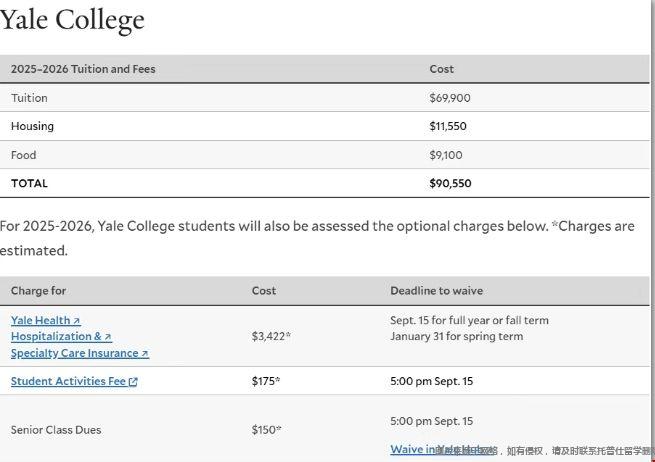
Task: Click the Senior Class Dues label
Action: [56, 430]
